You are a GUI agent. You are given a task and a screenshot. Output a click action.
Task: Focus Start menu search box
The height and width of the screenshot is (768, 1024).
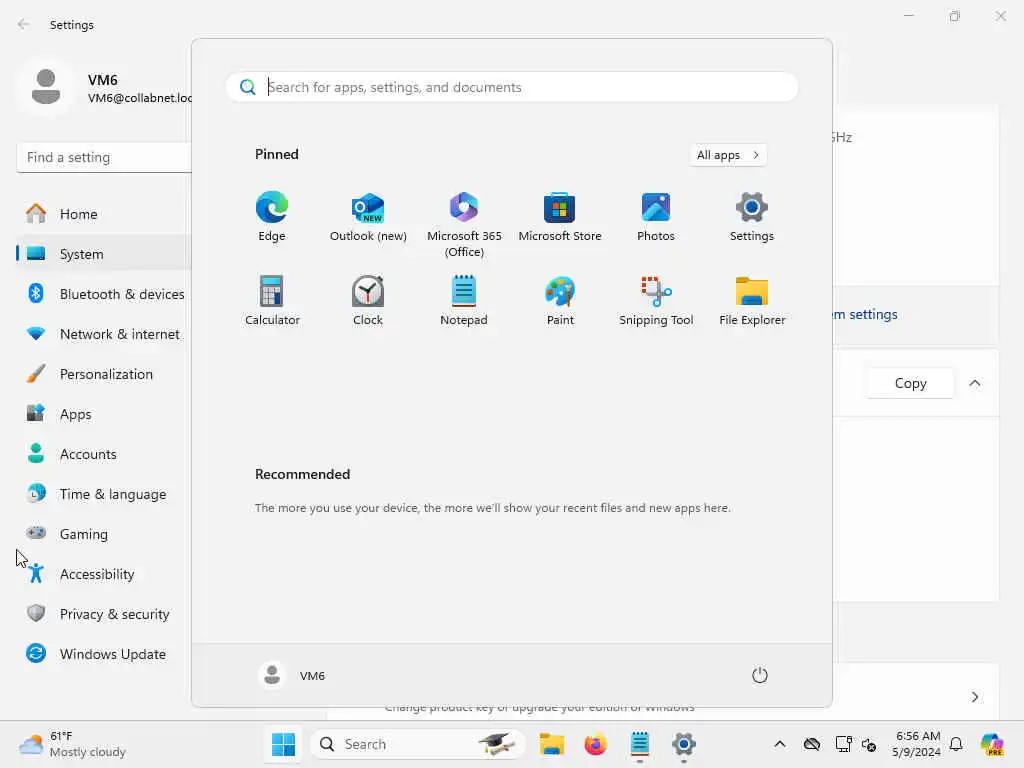coord(511,87)
